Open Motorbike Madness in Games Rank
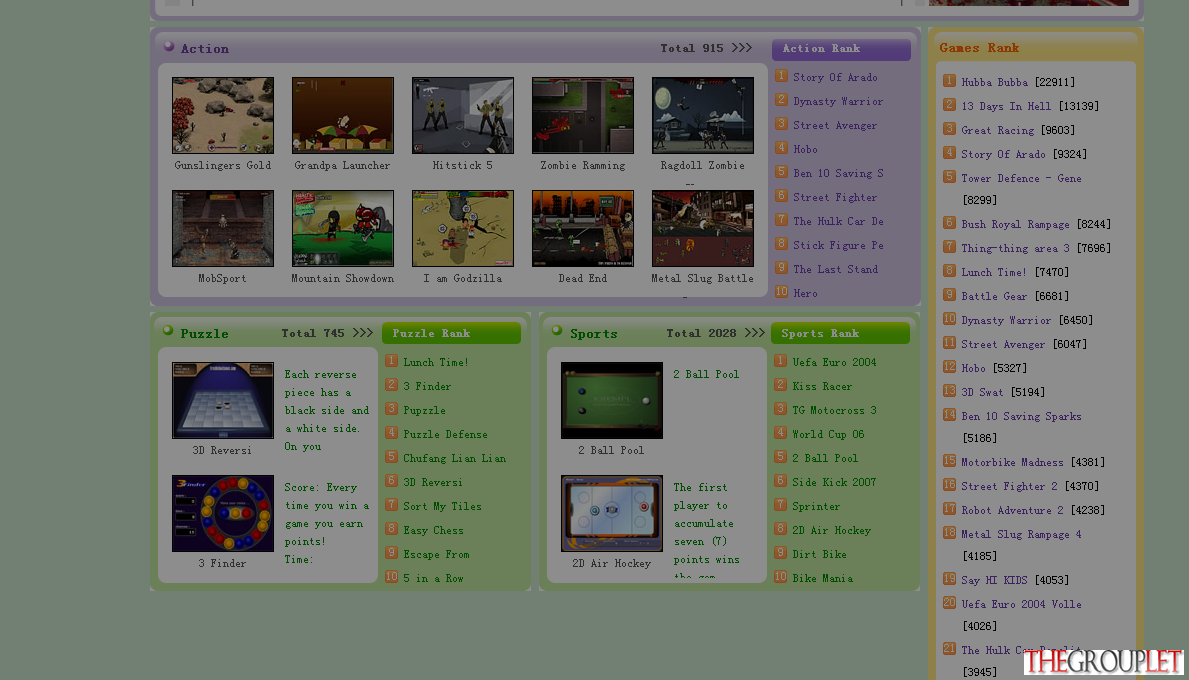The height and width of the screenshot is (680, 1189). (1012, 462)
